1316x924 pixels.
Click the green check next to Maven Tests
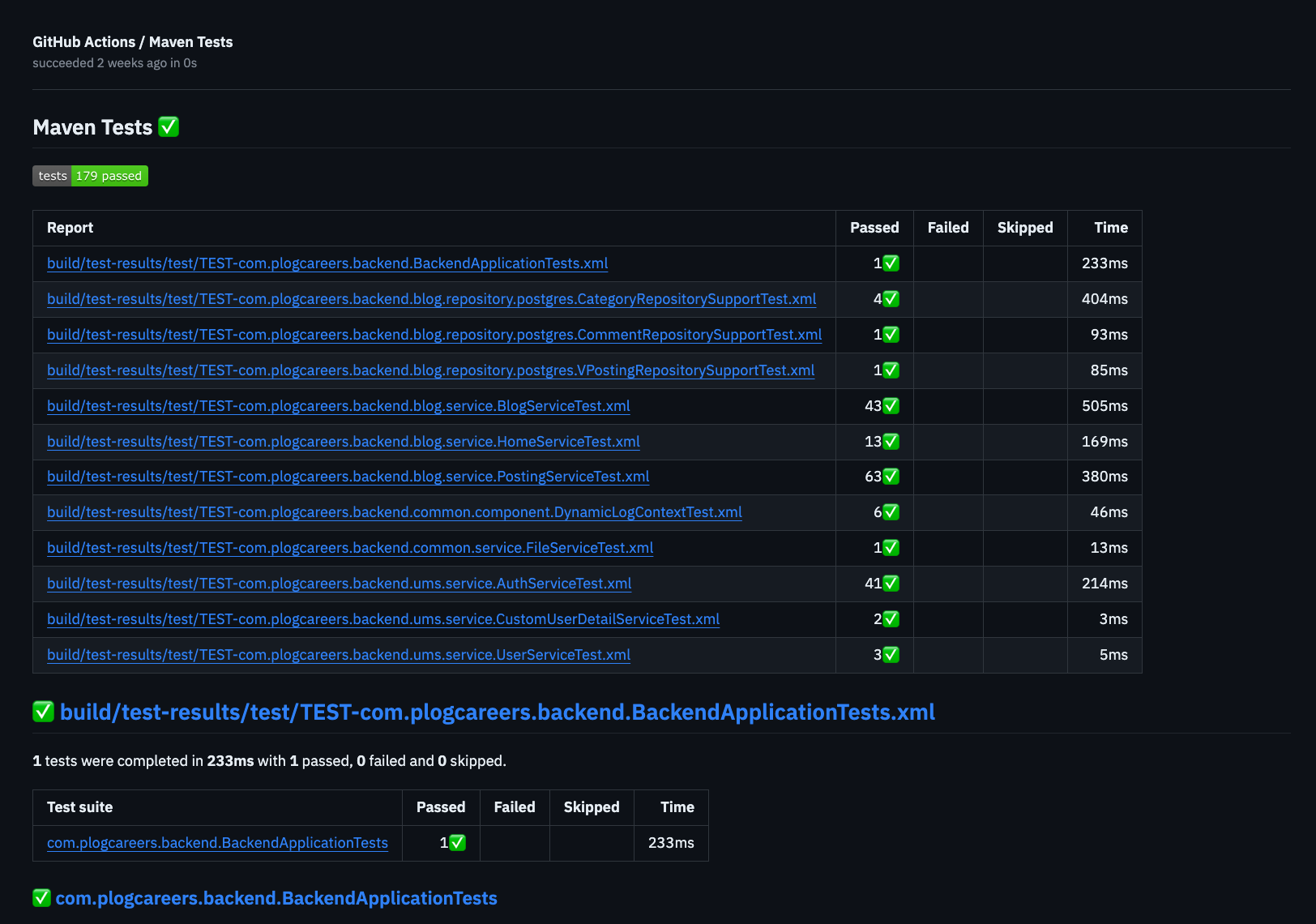(169, 127)
